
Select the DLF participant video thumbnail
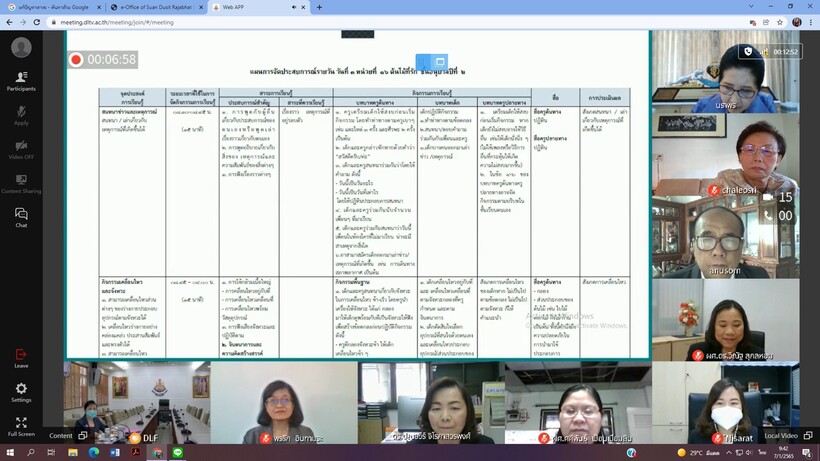click(135, 402)
